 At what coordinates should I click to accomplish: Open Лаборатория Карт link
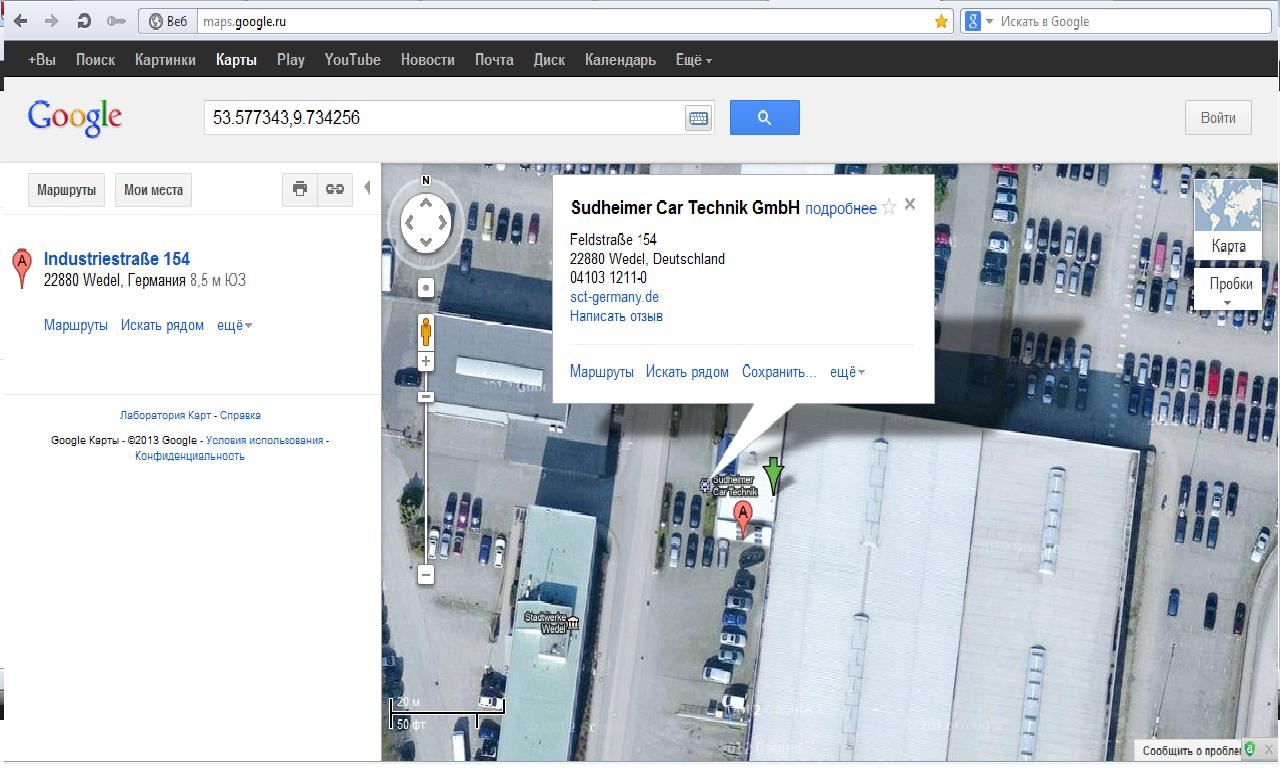tap(165, 415)
